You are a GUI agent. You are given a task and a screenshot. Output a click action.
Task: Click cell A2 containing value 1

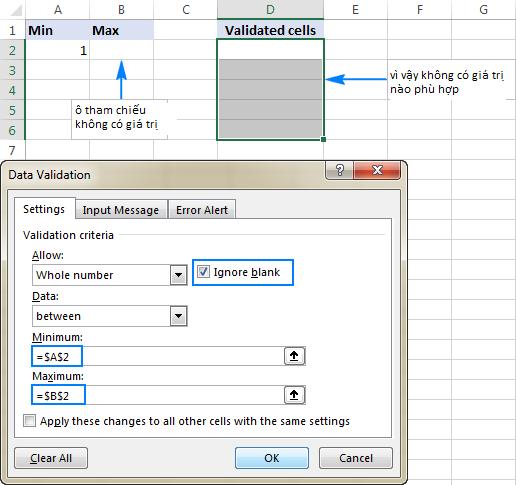58,50
